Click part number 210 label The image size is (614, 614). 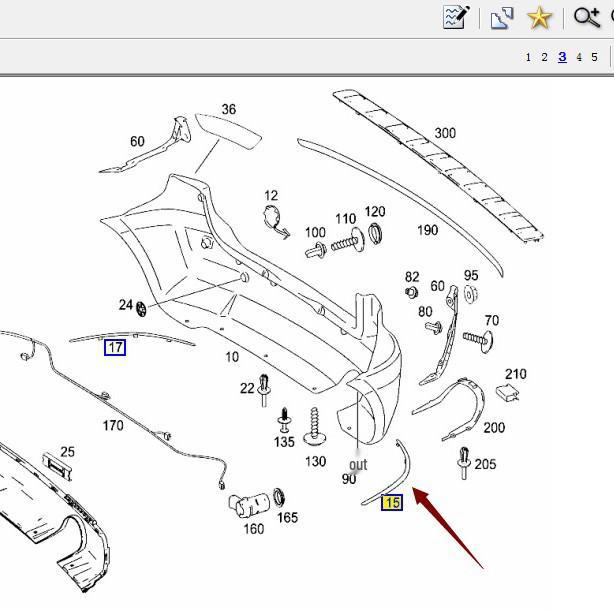[515, 374]
